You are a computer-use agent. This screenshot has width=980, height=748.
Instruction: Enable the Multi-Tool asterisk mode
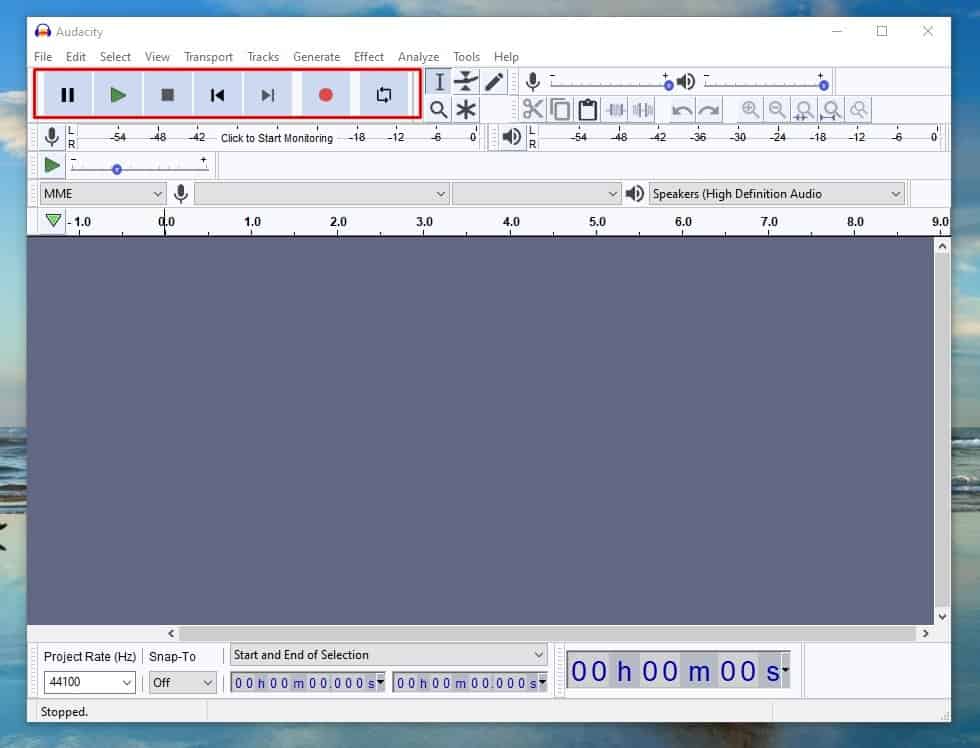click(x=466, y=110)
